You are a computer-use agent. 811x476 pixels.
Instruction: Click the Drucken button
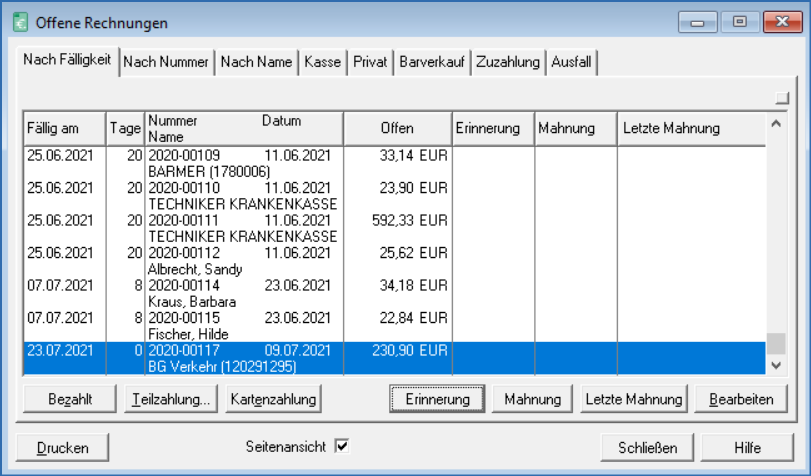pyautogui.click(x=64, y=447)
